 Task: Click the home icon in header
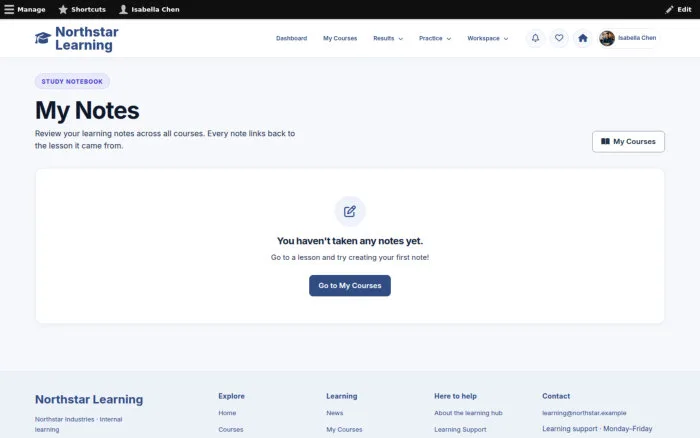583,38
